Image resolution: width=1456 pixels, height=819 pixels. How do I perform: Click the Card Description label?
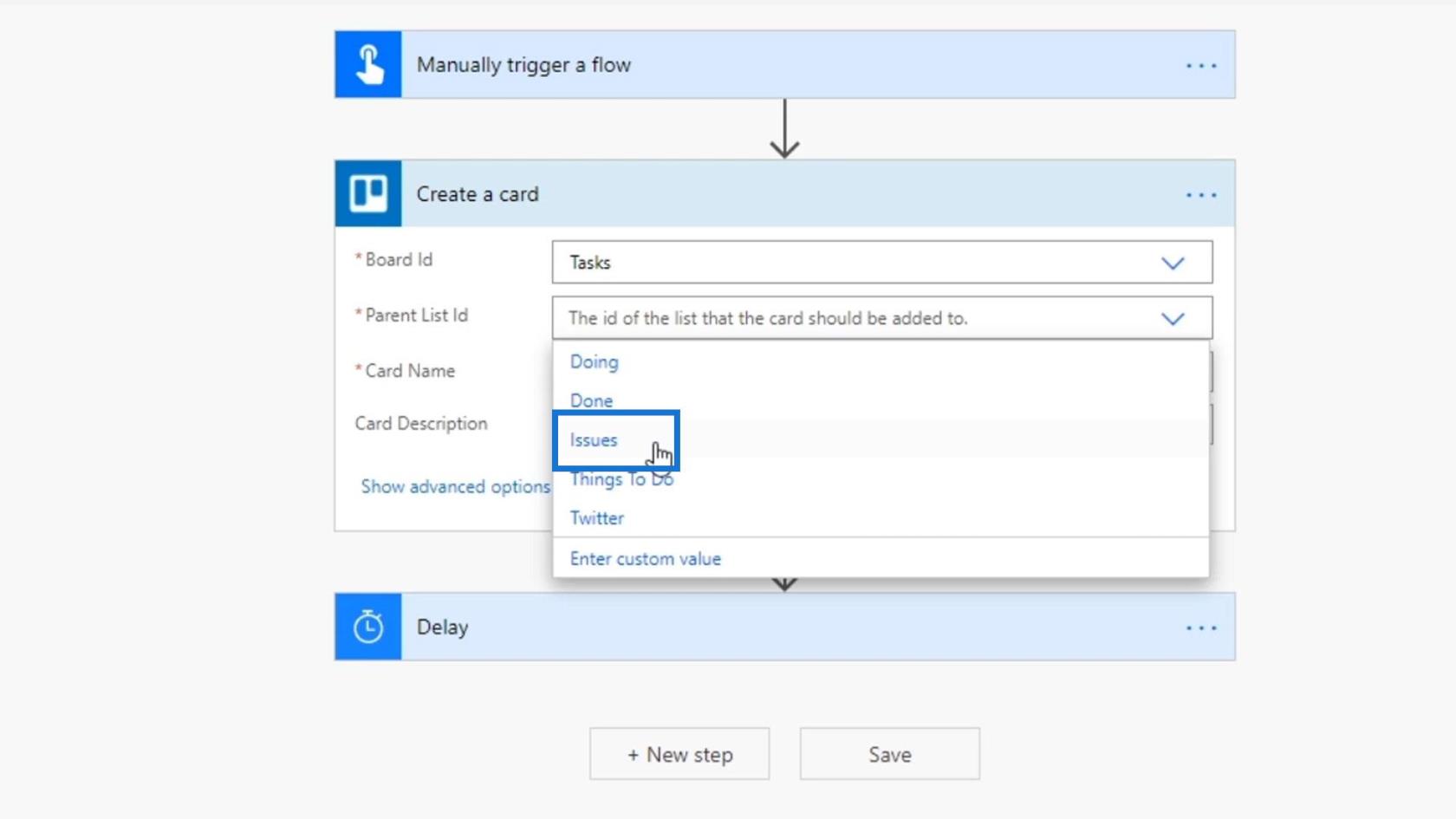421,423
